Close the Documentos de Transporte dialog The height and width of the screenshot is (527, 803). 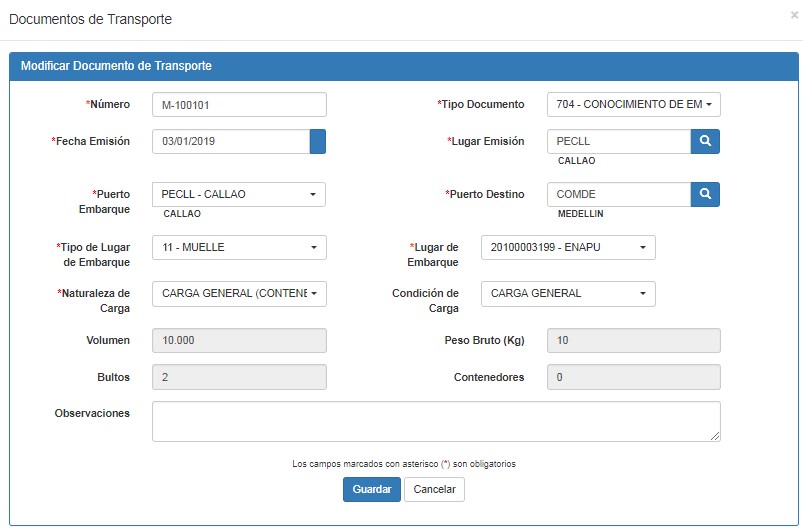pyautogui.click(x=794, y=15)
